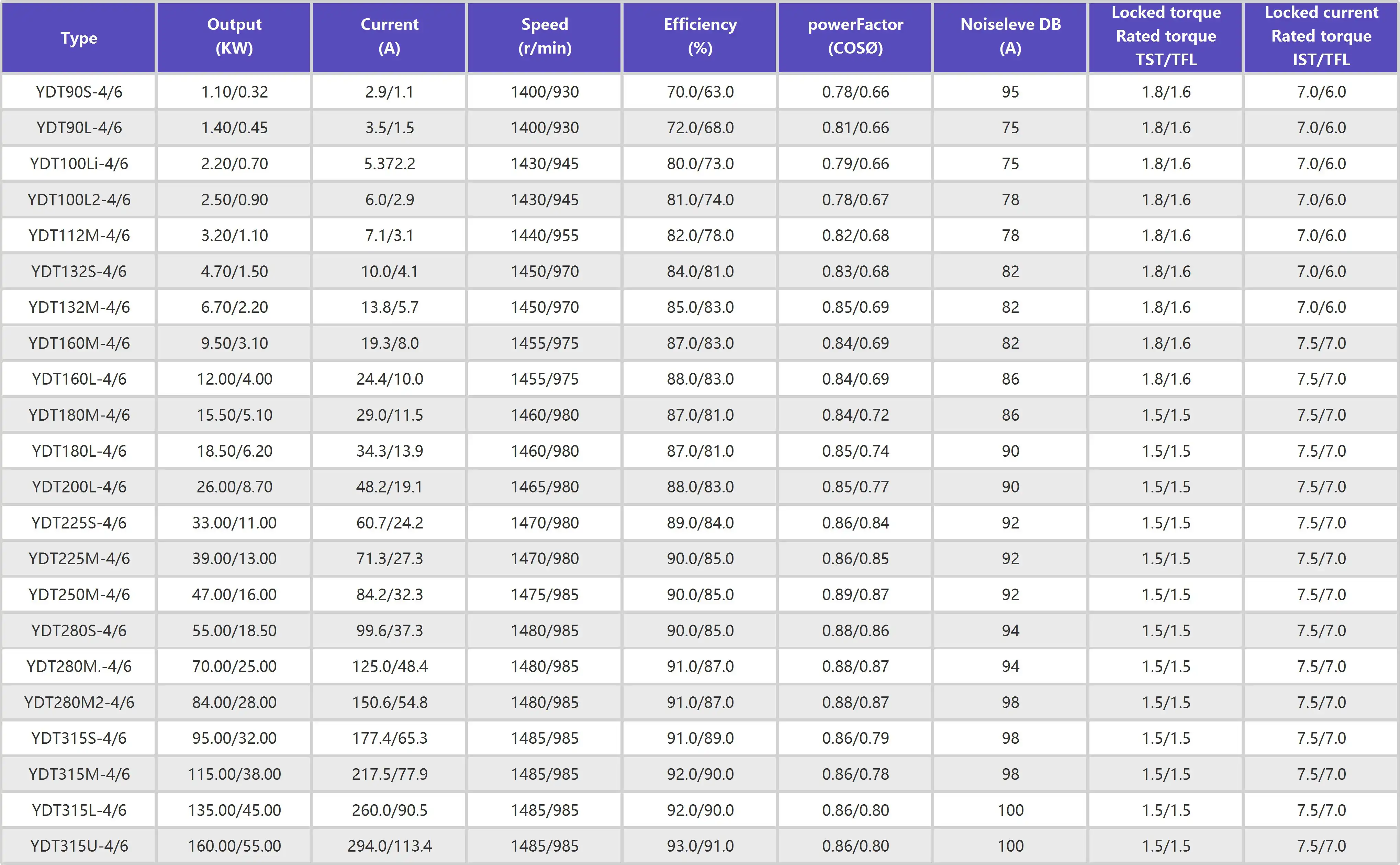Click speed value 1465/980
The width and height of the screenshot is (1400, 865).
[x=544, y=487]
